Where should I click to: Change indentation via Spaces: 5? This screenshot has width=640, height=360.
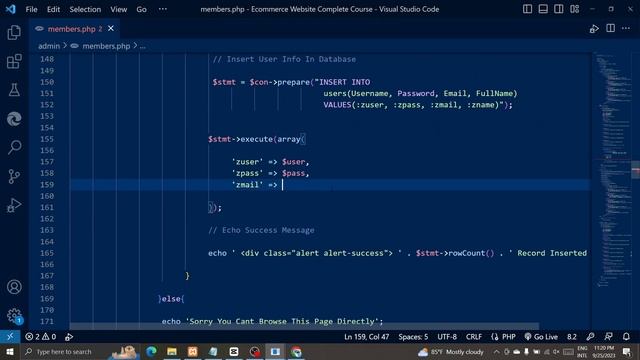pos(413,337)
